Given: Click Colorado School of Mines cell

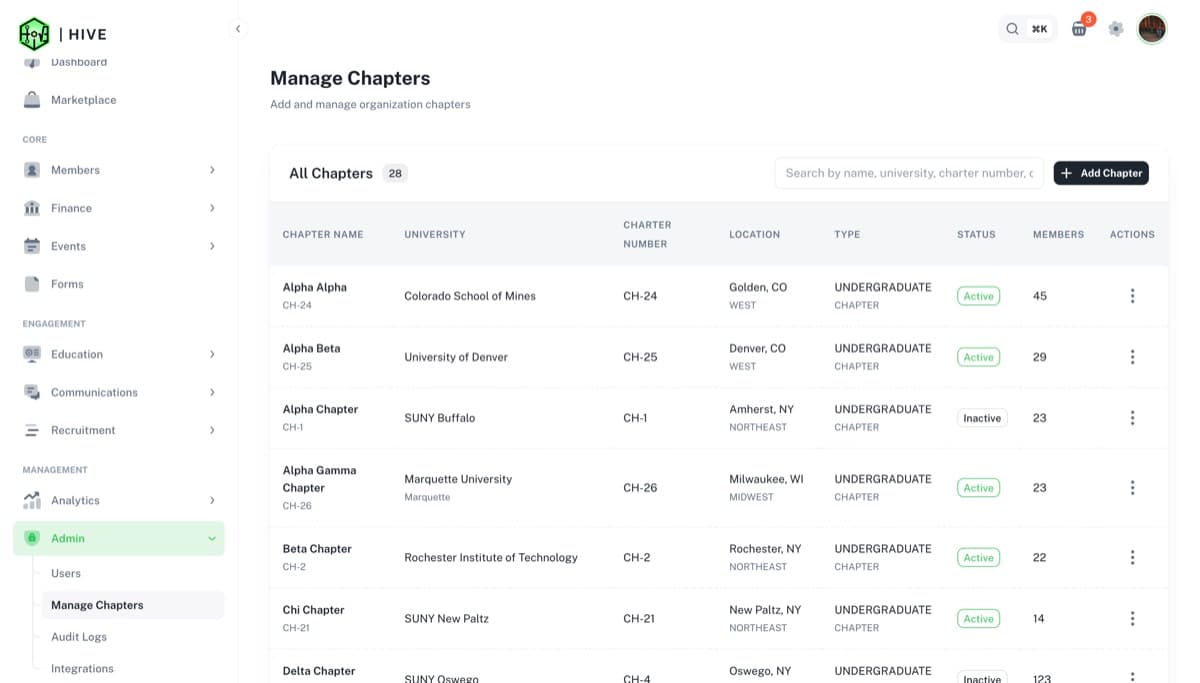Looking at the screenshot, I should [x=470, y=296].
